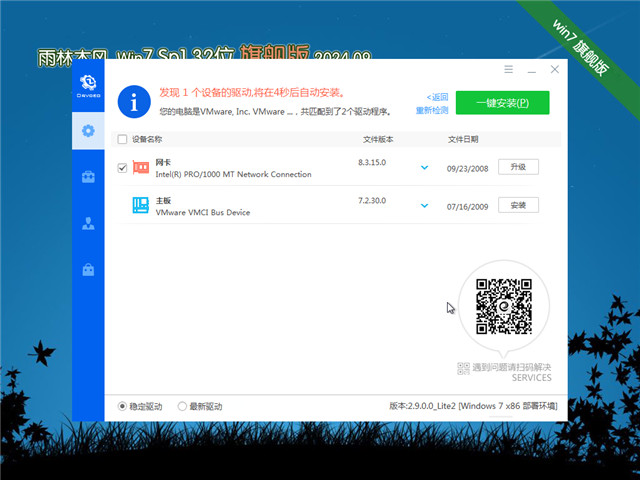Click the network card device icon

click(140, 167)
